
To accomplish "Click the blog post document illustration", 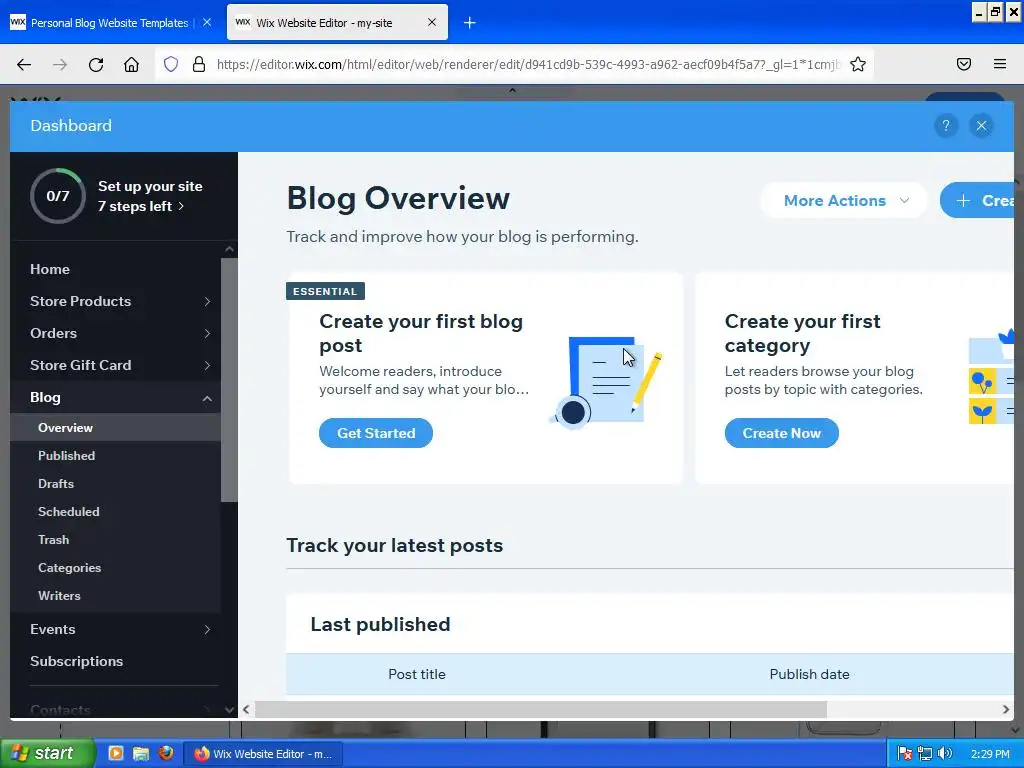I will pos(605,382).
